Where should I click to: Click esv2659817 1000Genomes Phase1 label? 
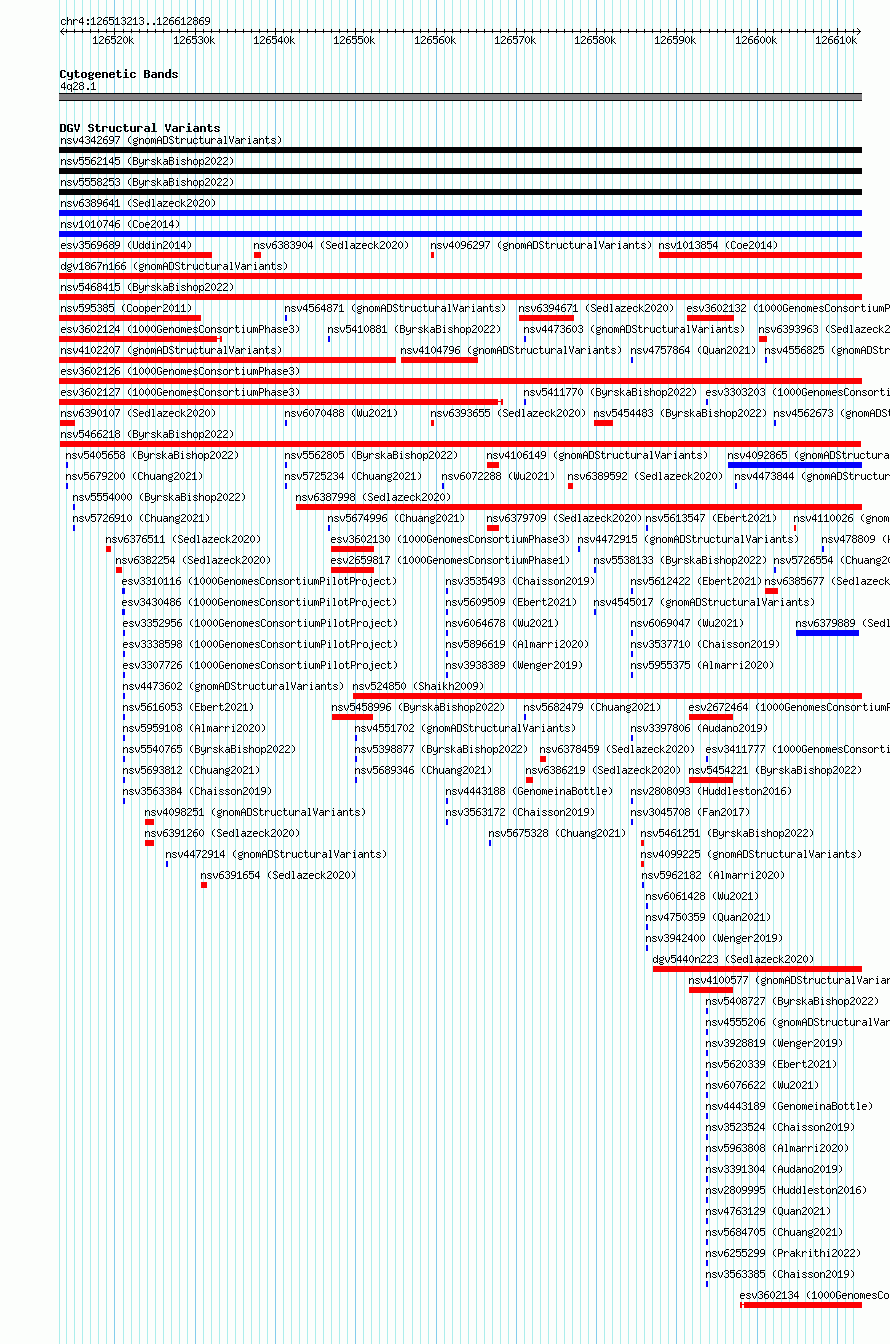tap(451, 560)
